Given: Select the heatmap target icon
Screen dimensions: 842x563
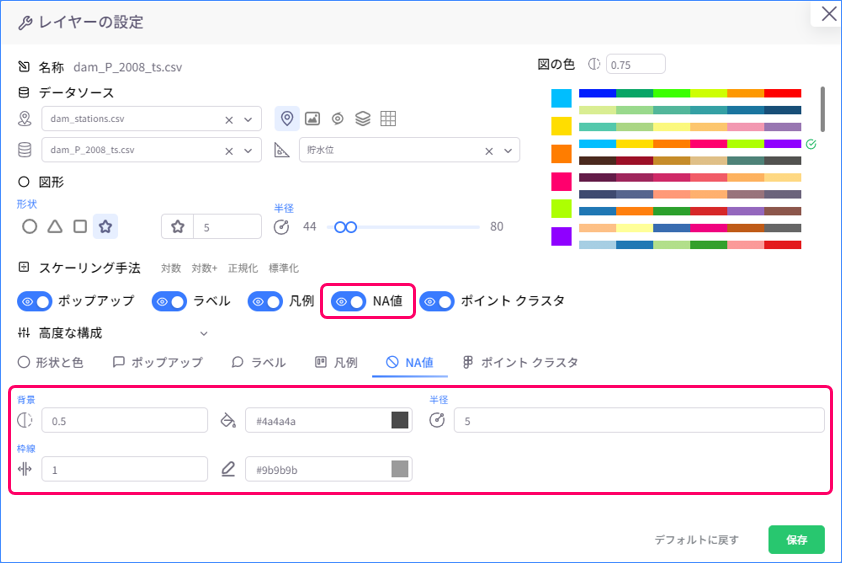Looking at the screenshot, I should (337, 119).
